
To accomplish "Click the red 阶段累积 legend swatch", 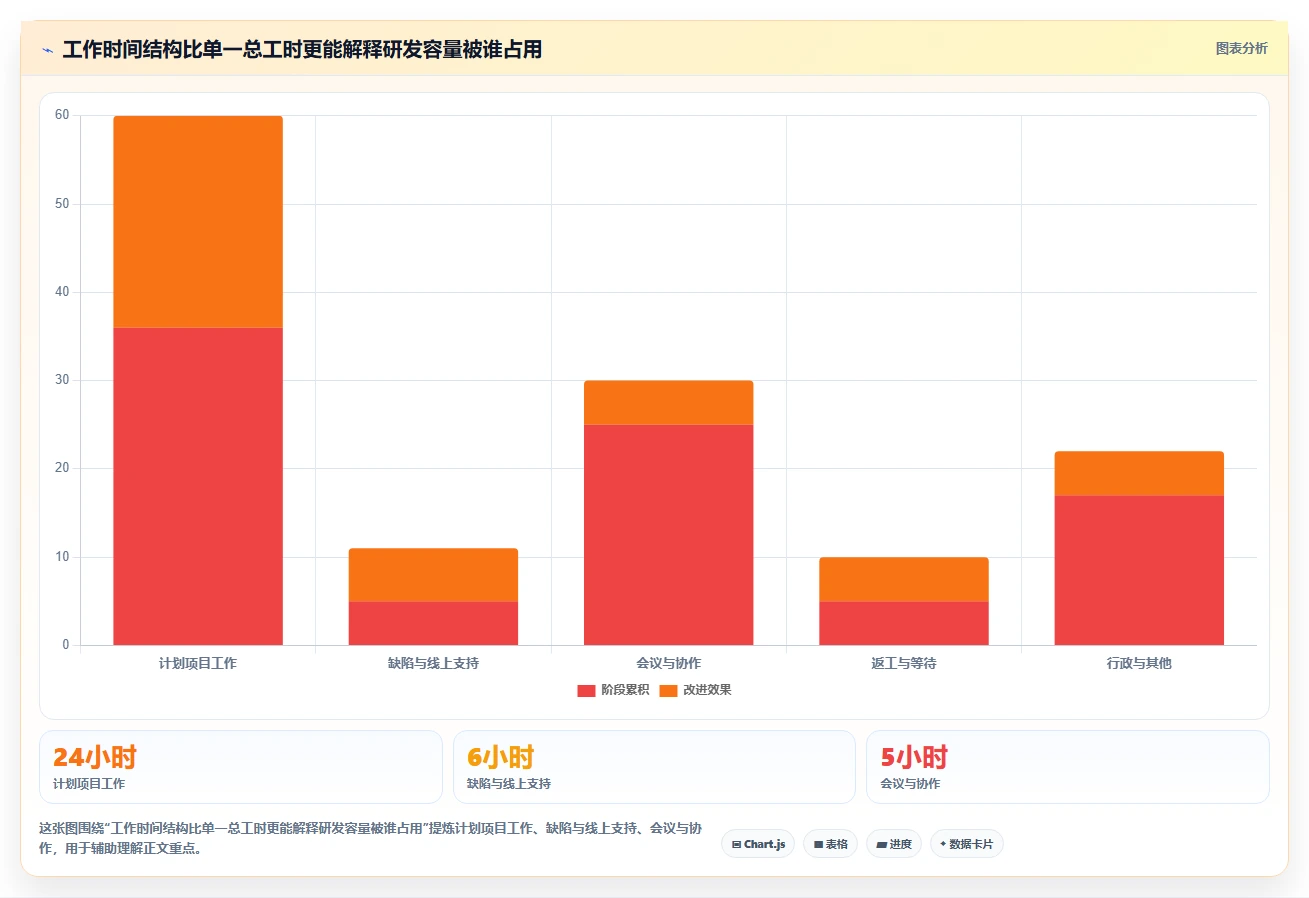I will point(586,690).
